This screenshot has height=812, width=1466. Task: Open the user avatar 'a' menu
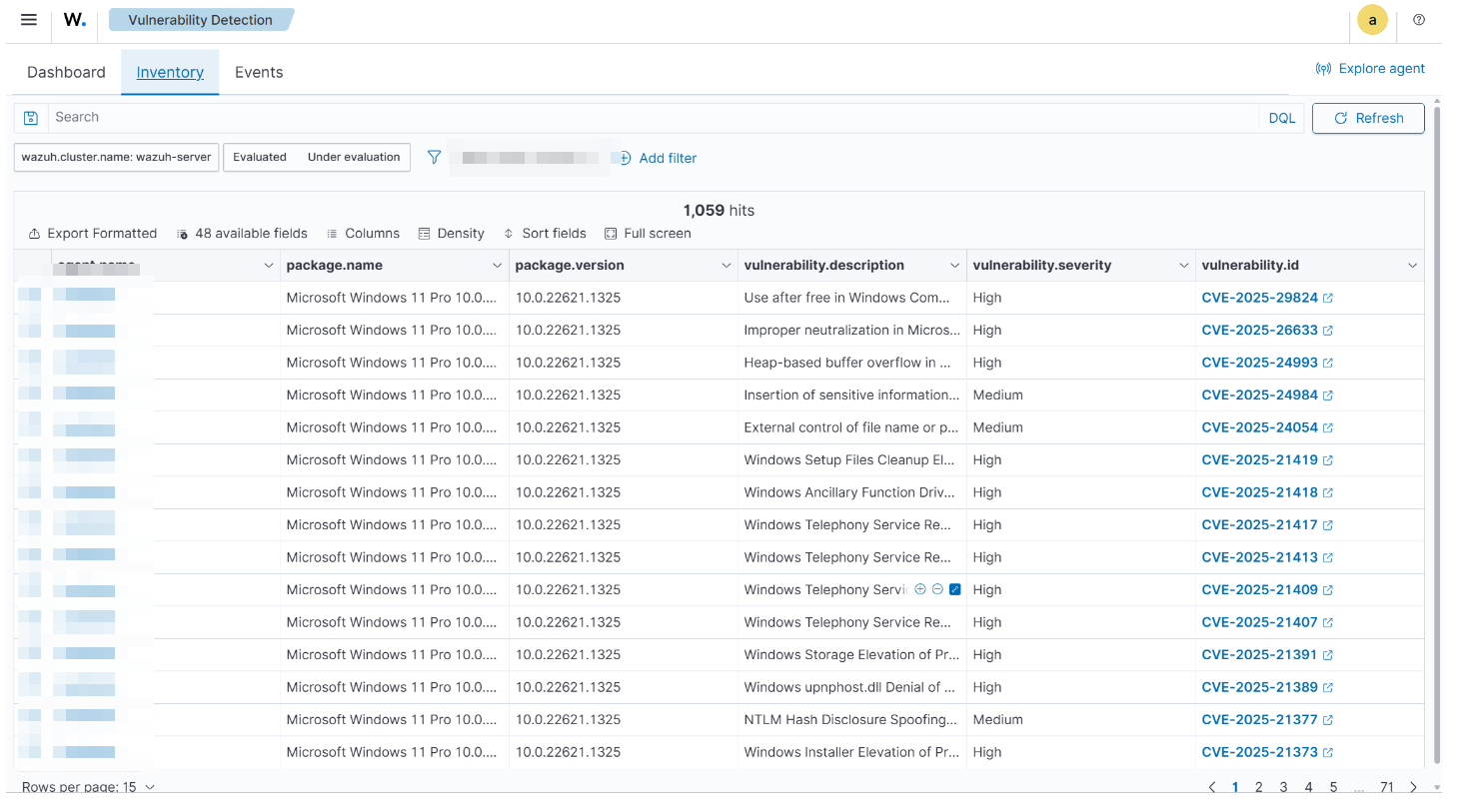(x=1372, y=20)
